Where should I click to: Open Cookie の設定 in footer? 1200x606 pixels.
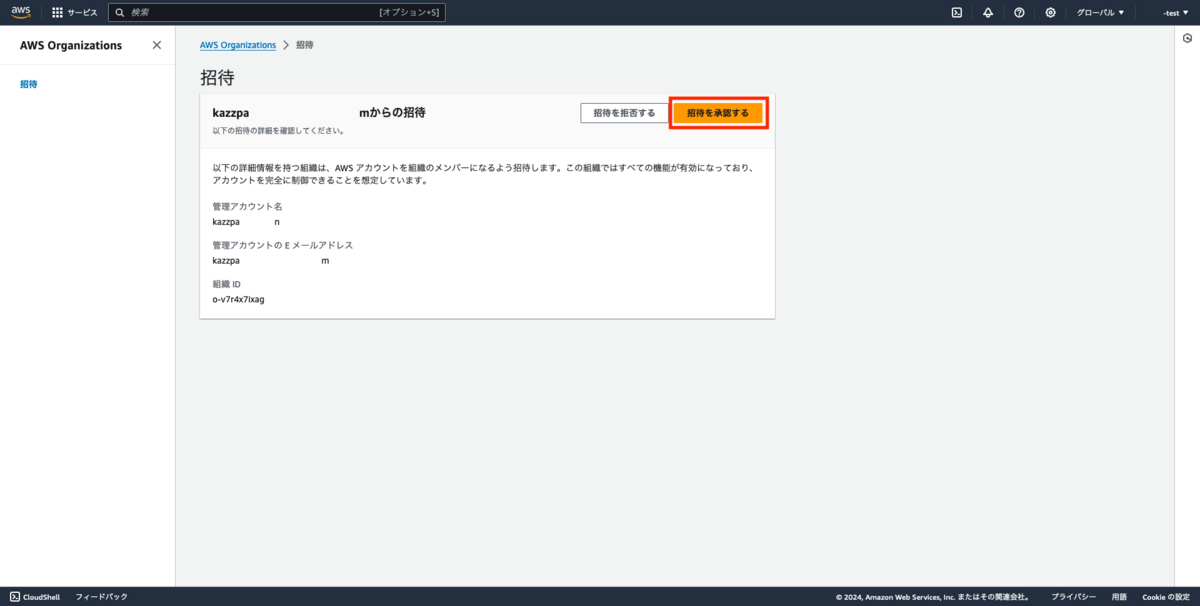tap(1166, 597)
